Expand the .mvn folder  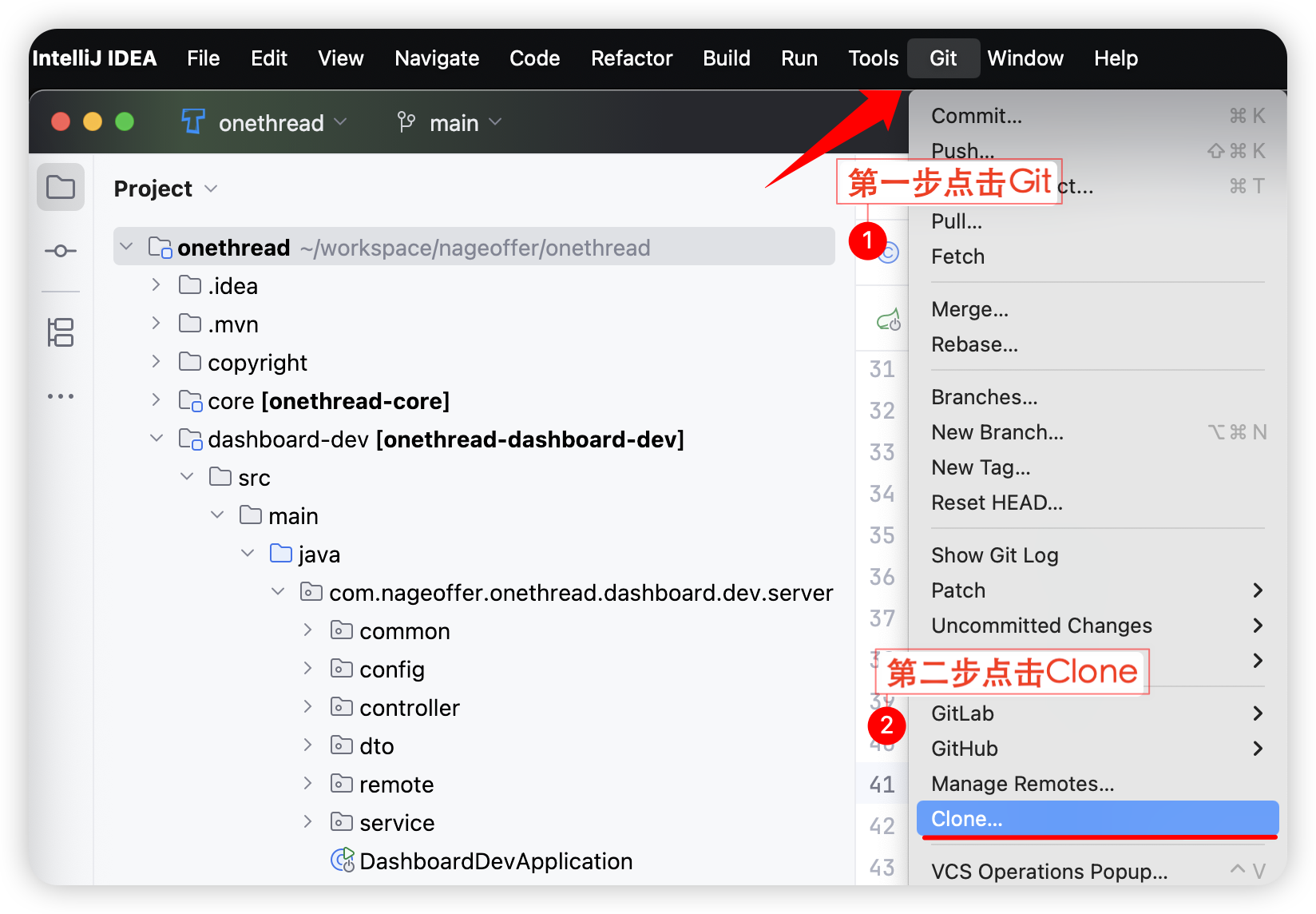click(x=157, y=323)
